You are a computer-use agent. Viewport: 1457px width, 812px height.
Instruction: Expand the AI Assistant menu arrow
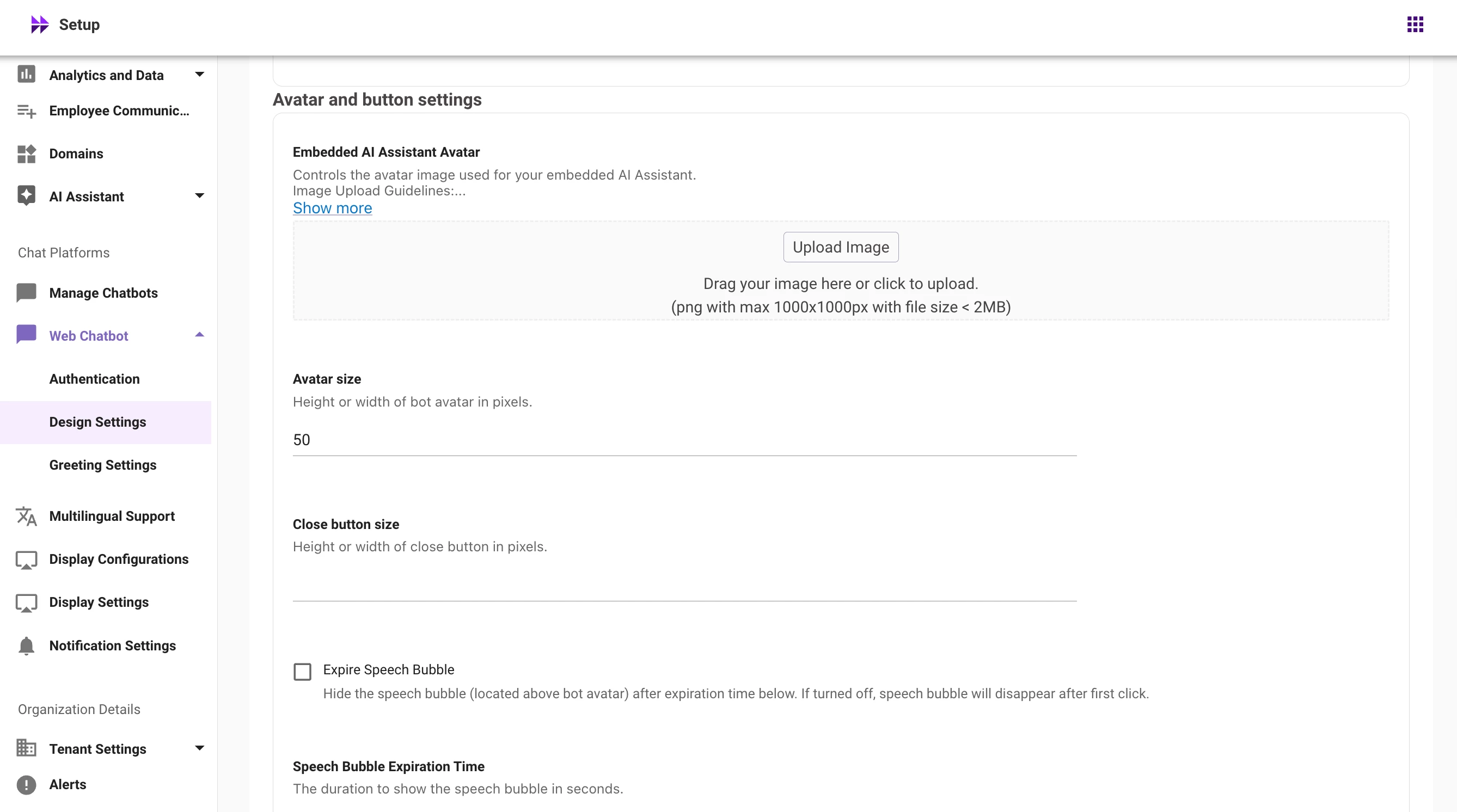tap(199, 196)
